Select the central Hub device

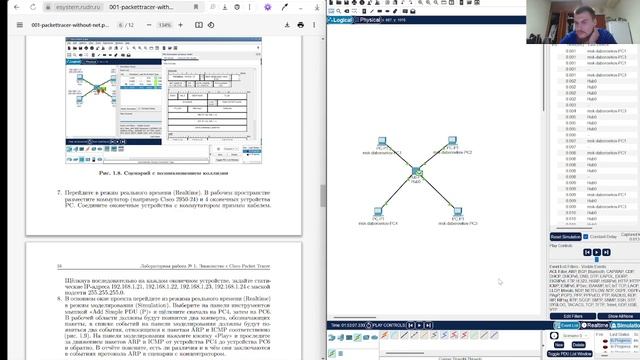point(416,171)
